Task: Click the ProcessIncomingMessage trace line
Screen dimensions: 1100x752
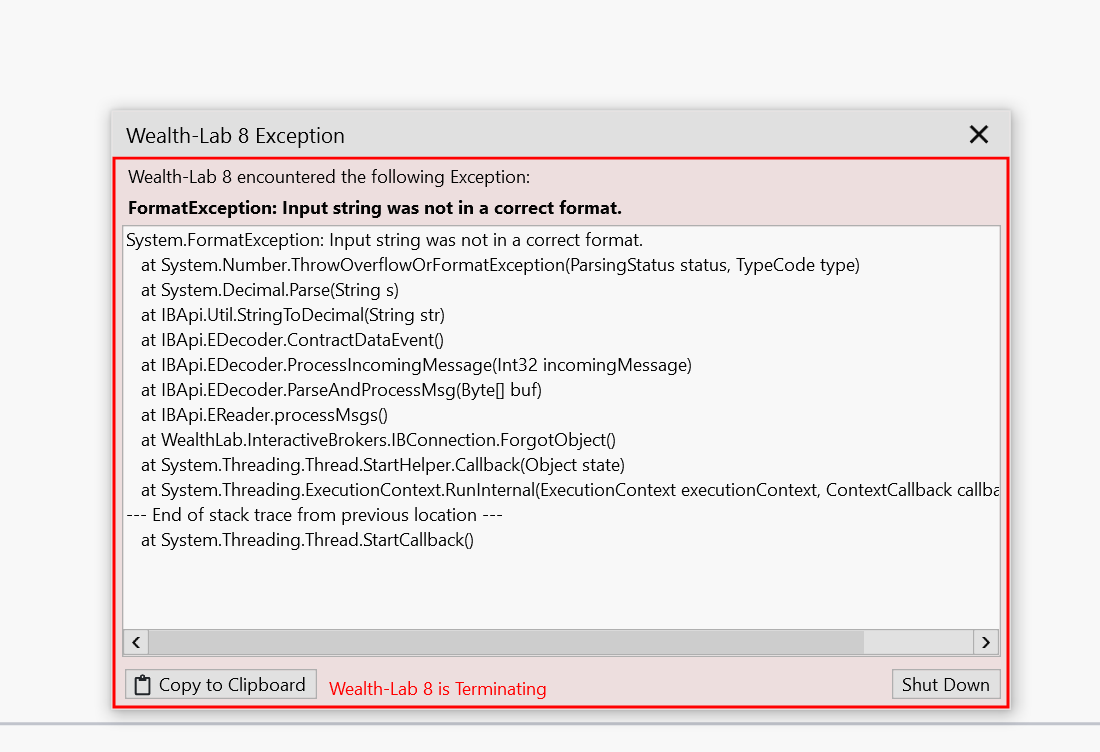Action: 416,365
